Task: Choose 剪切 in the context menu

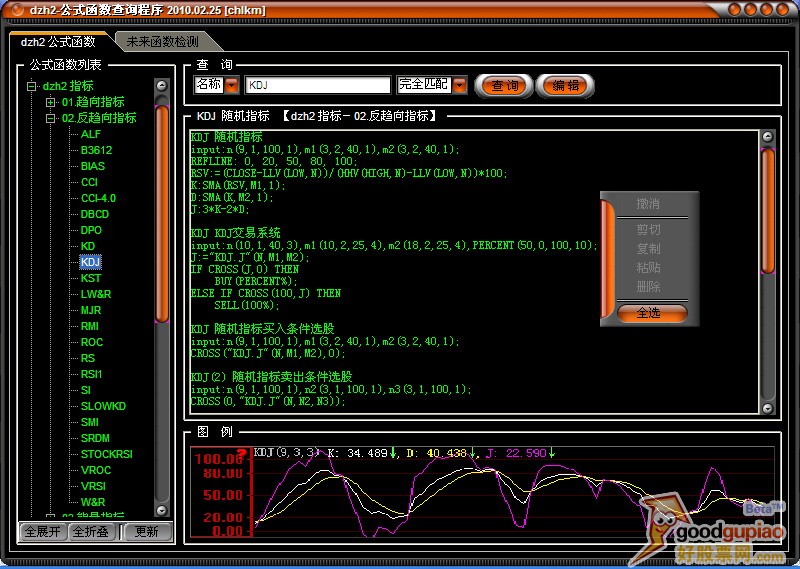Action: point(648,230)
